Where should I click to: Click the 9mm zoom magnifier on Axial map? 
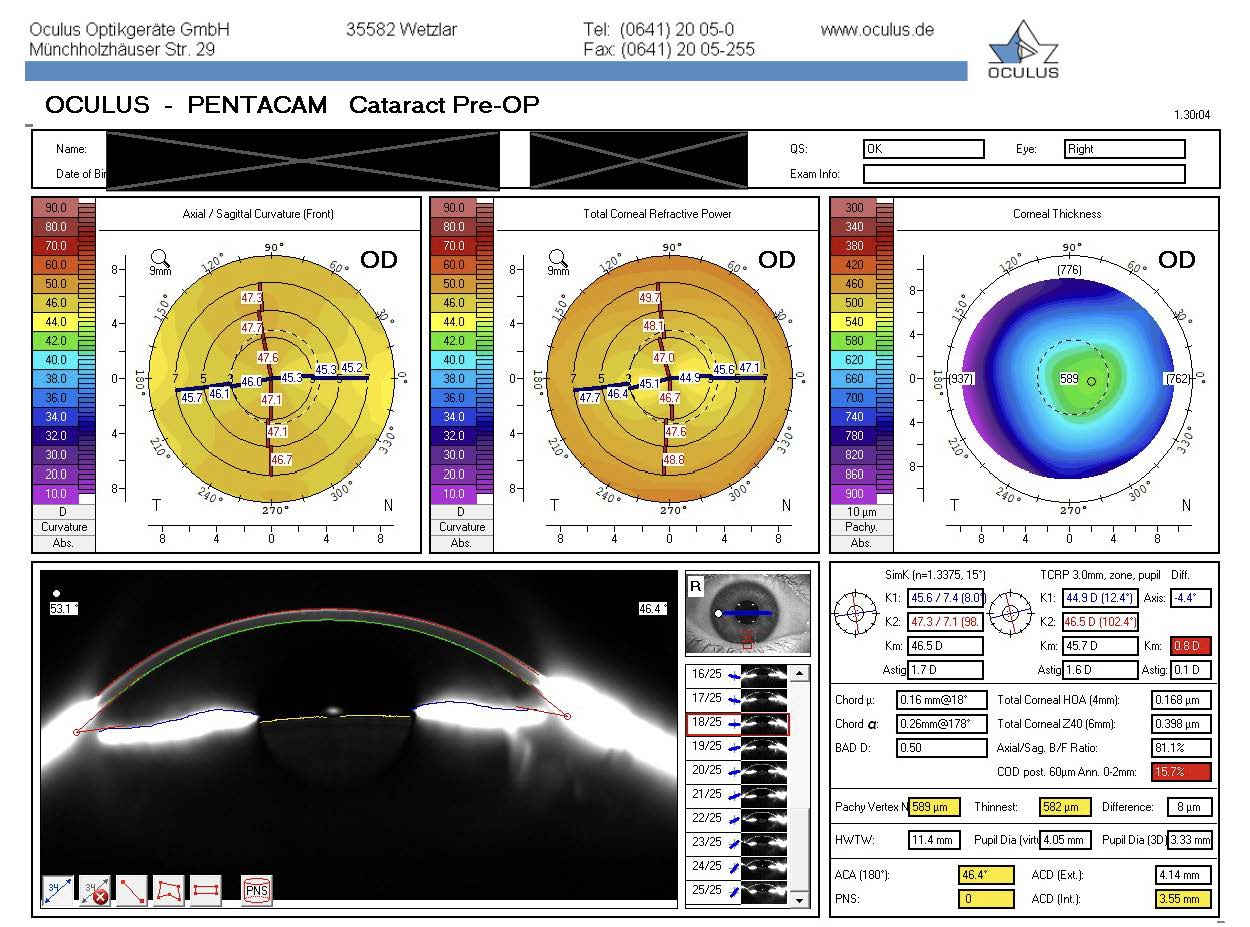[x=159, y=260]
